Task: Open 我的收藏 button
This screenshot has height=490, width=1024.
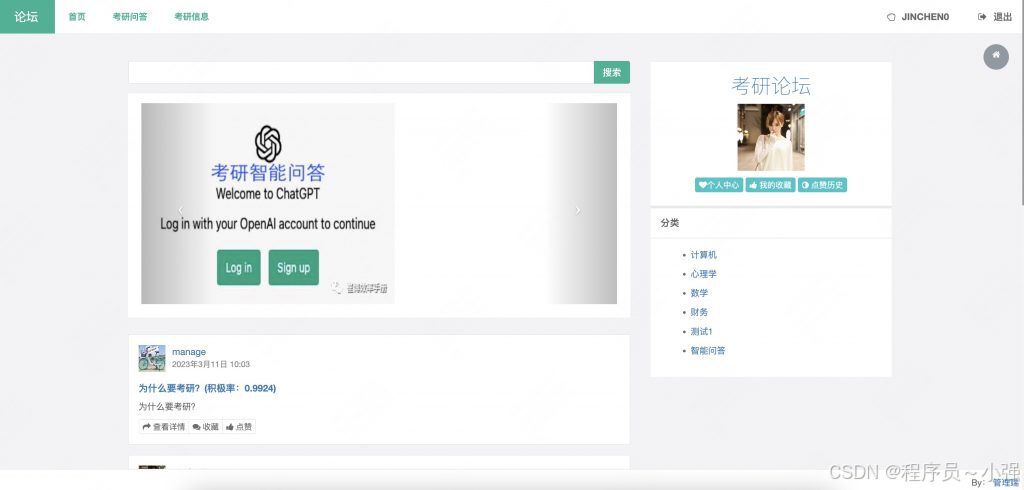Action: (x=771, y=185)
